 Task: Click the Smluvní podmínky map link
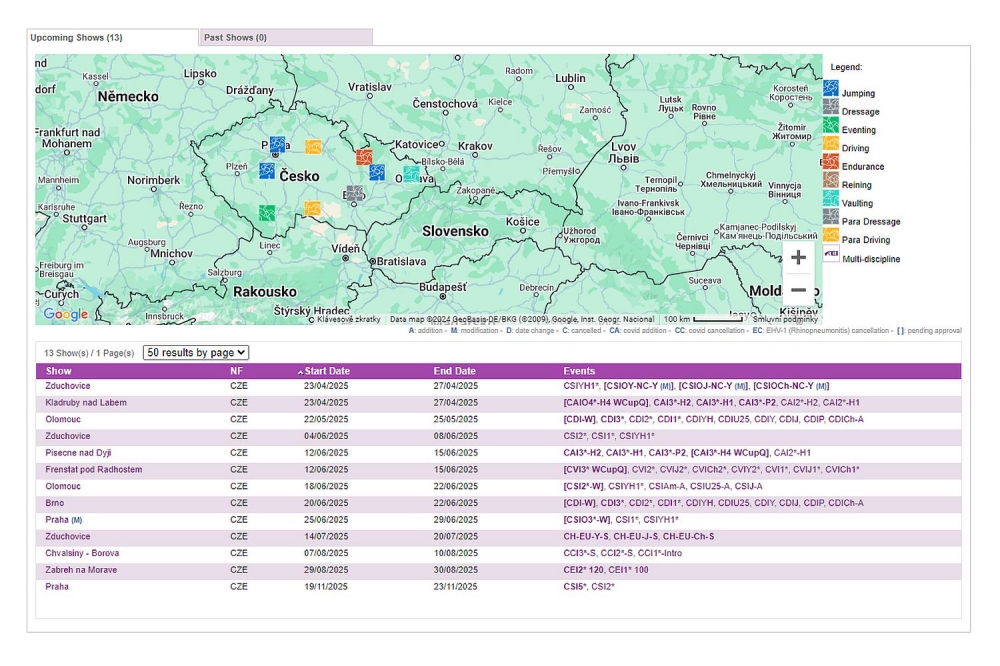[x=784, y=319]
